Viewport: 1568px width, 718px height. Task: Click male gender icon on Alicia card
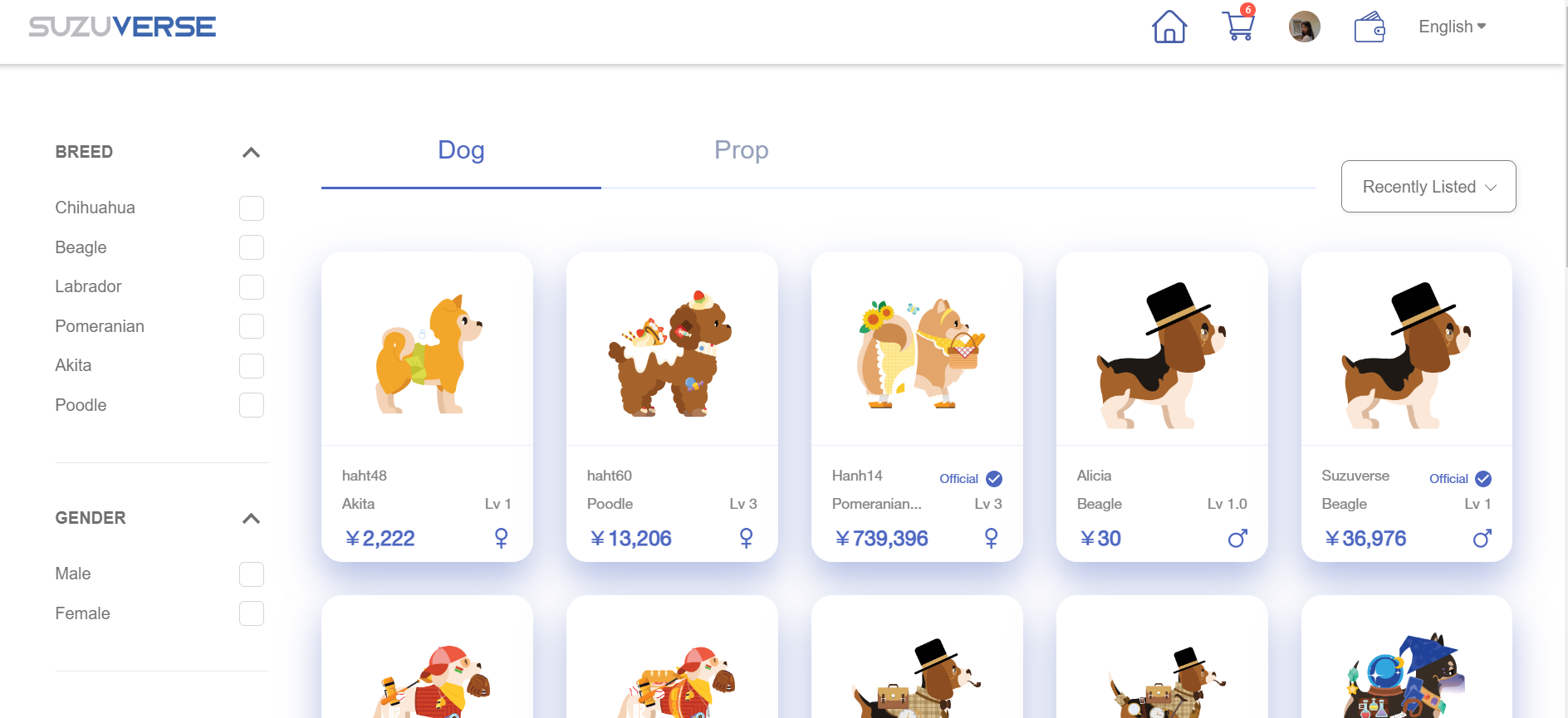pyautogui.click(x=1237, y=539)
